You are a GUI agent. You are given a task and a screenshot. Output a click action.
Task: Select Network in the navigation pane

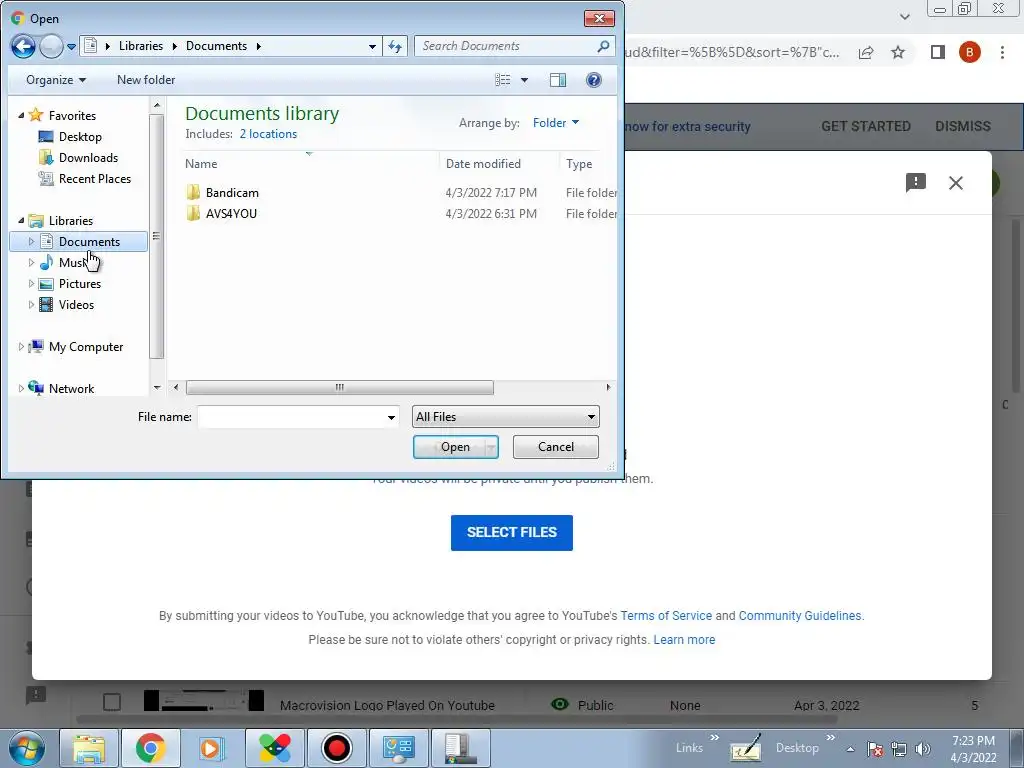click(x=71, y=389)
